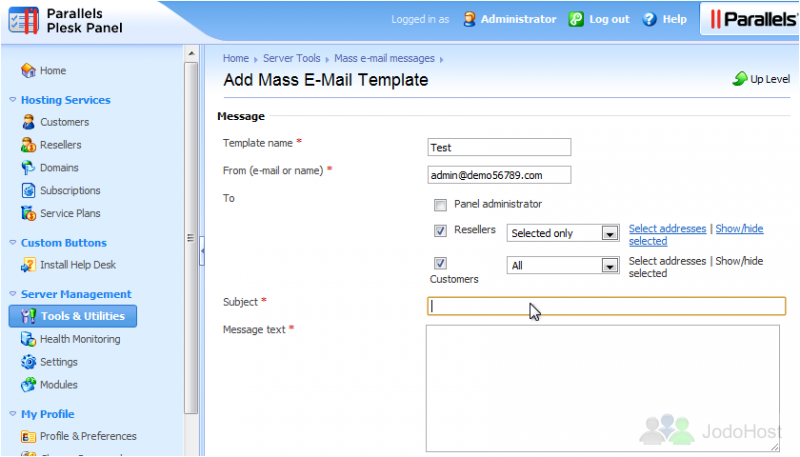Collapse the Custom Buttons section
800x457 pixels.
(13, 242)
